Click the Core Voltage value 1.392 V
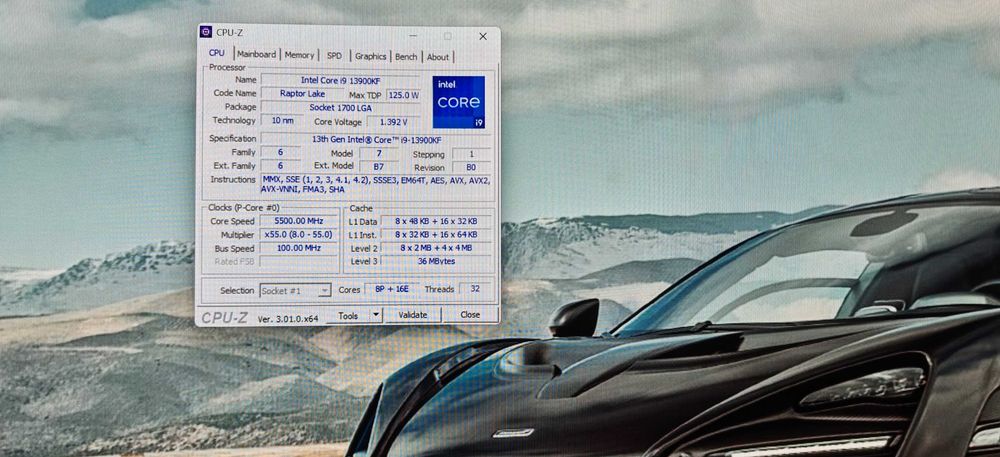The width and height of the screenshot is (1000, 457). point(394,122)
